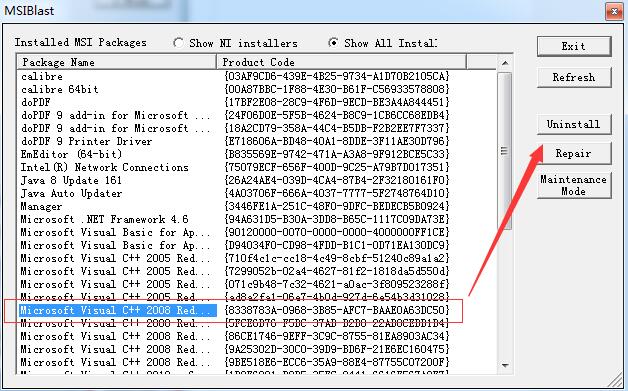Click product code {94A631D5-B30A-3DD8-B65C-1117C09DA73E}
The width and height of the screenshot is (628, 391).
click(x=337, y=219)
